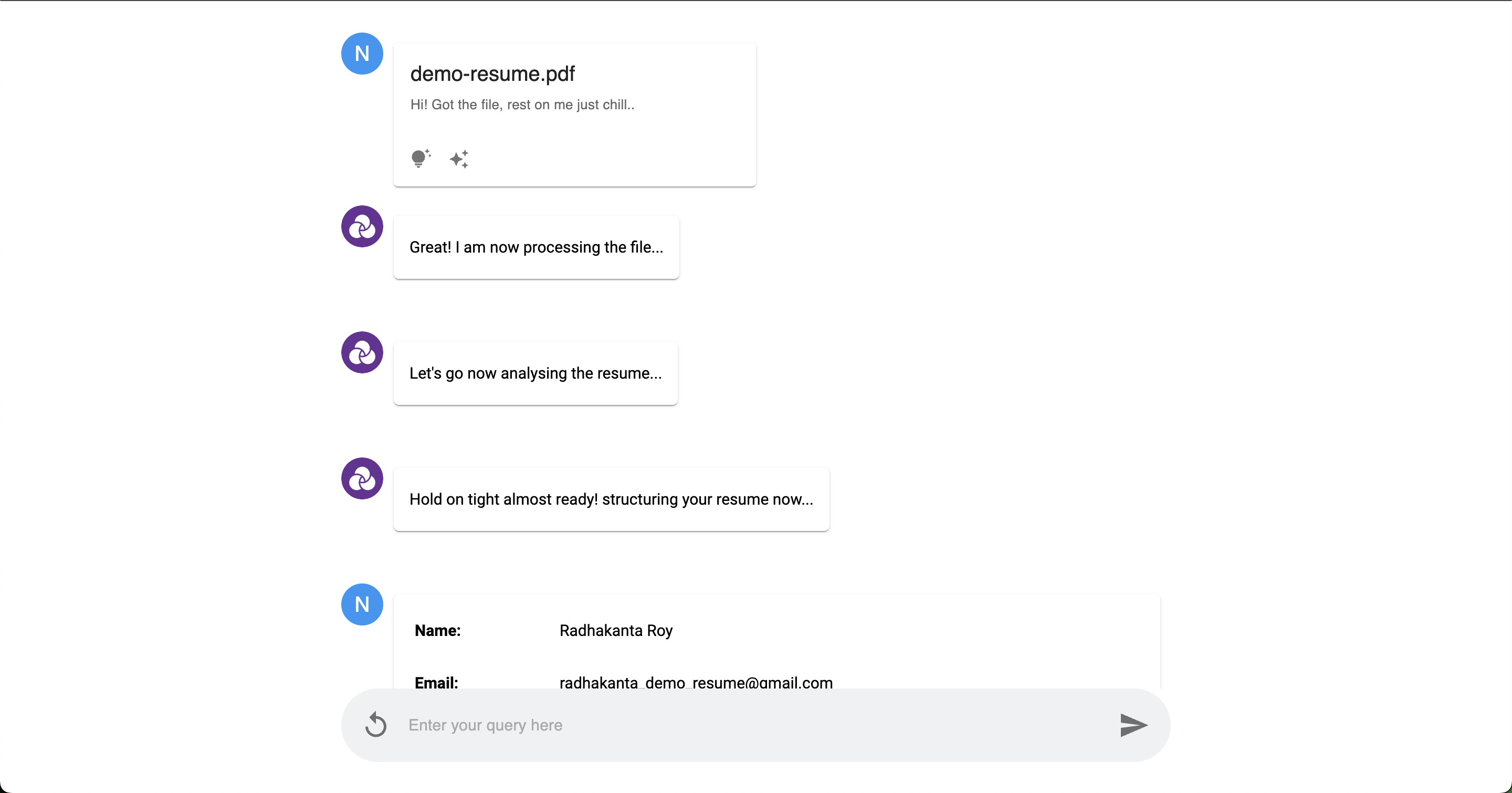The width and height of the screenshot is (1512, 793).
Task: Click 'Hold on tight almost ready' message
Action: (611, 499)
